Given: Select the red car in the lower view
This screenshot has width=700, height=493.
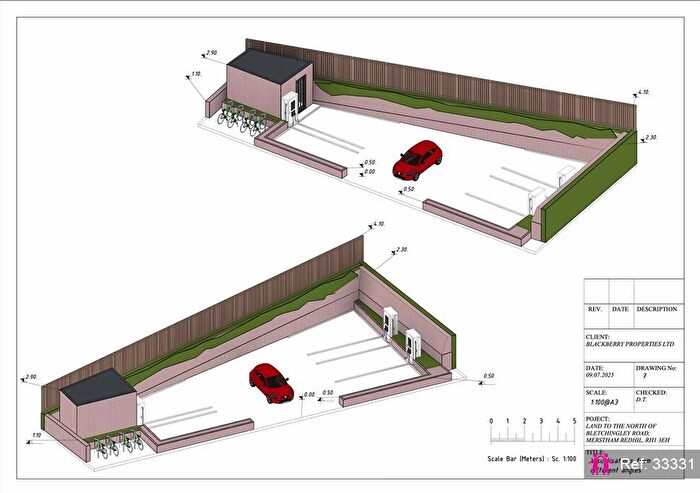Looking at the screenshot, I should click(270, 379).
